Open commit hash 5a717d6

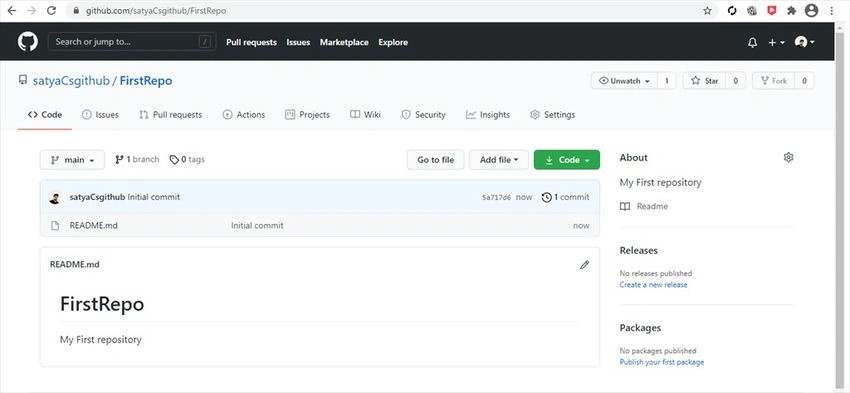[x=496, y=197]
